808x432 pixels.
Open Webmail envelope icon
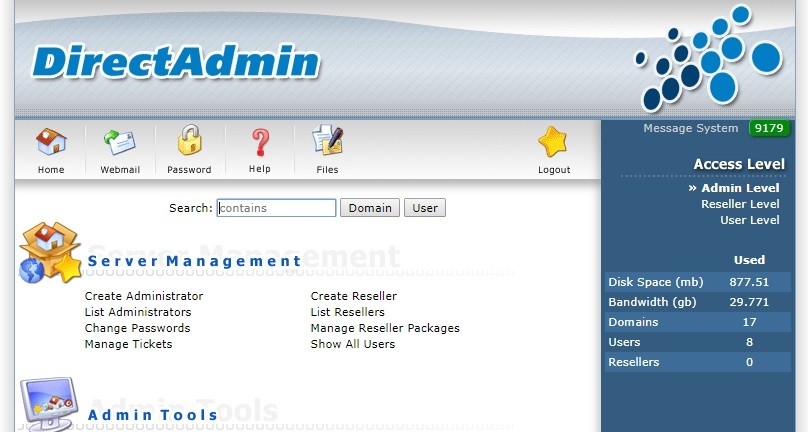click(120, 142)
